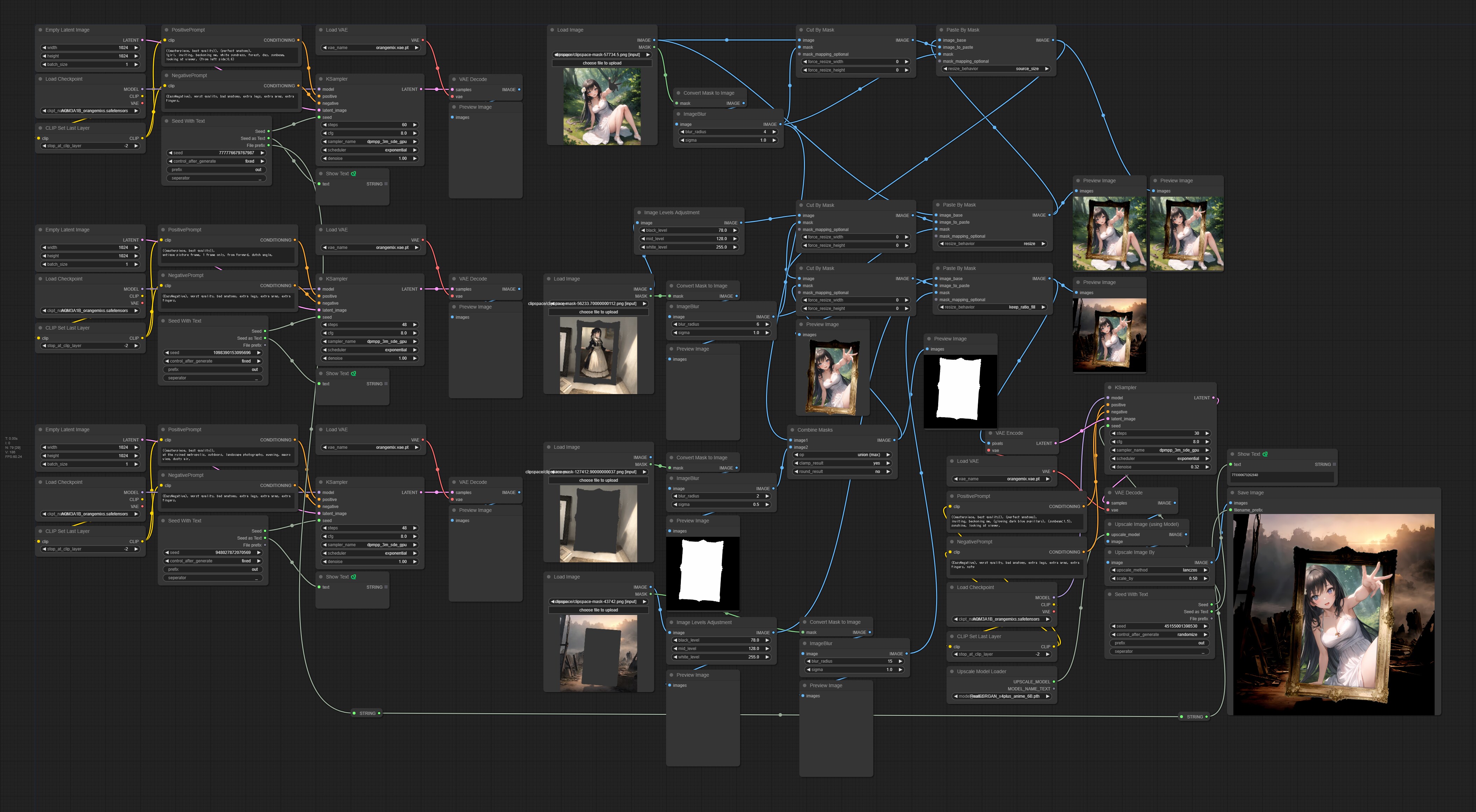Decrease blur_radius 15 using its left arrow
Screen dimensions: 1476x812
[808, 661]
